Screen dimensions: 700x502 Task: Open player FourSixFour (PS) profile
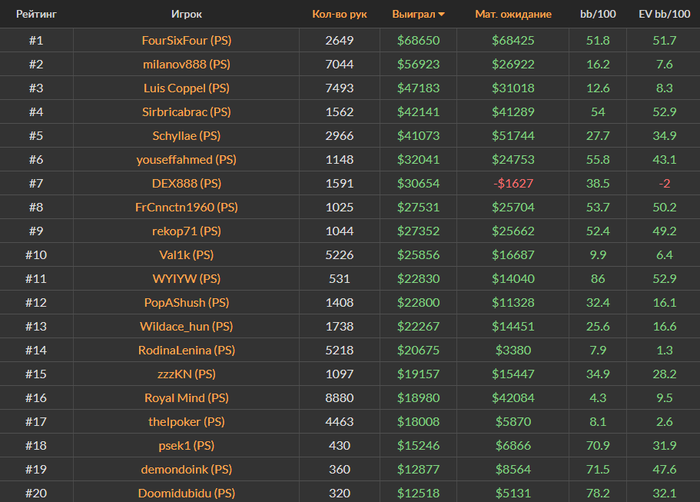[187, 41]
